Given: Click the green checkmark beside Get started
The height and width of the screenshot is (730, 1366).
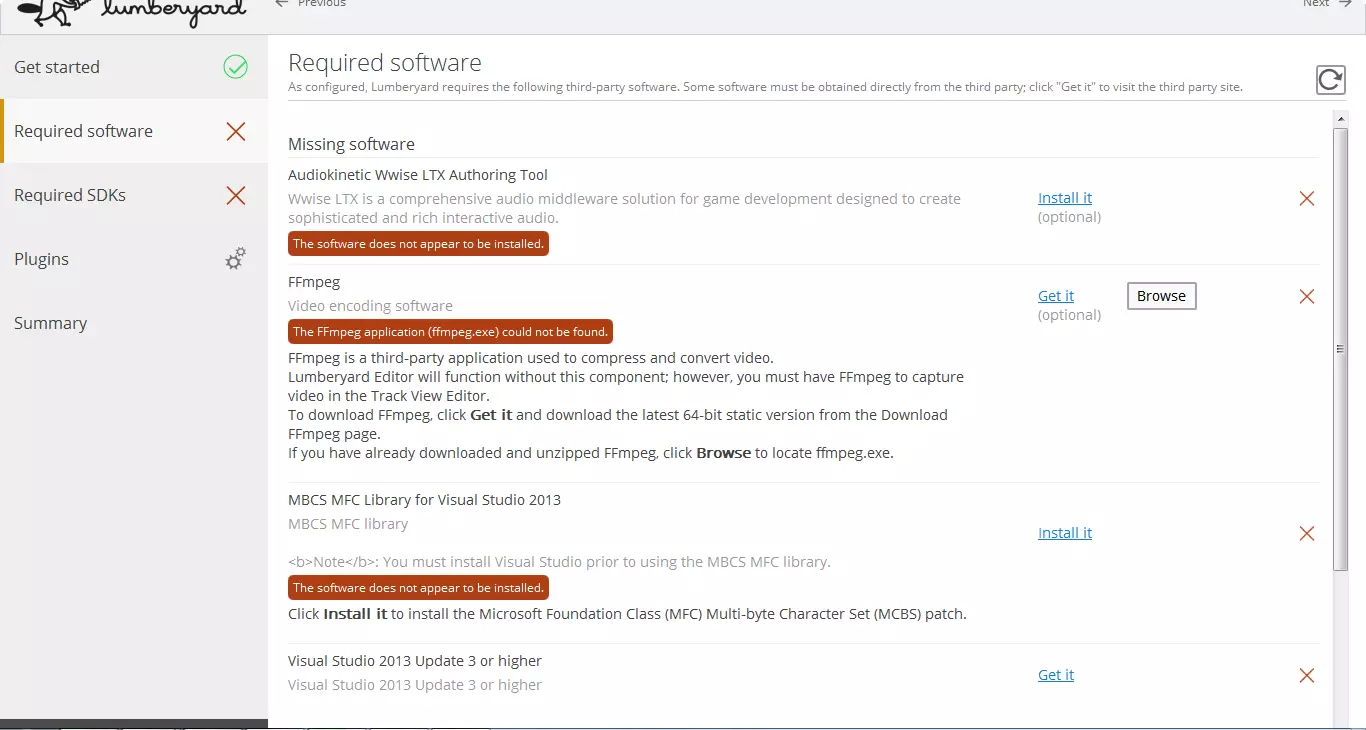Looking at the screenshot, I should pyautogui.click(x=235, y=67).
